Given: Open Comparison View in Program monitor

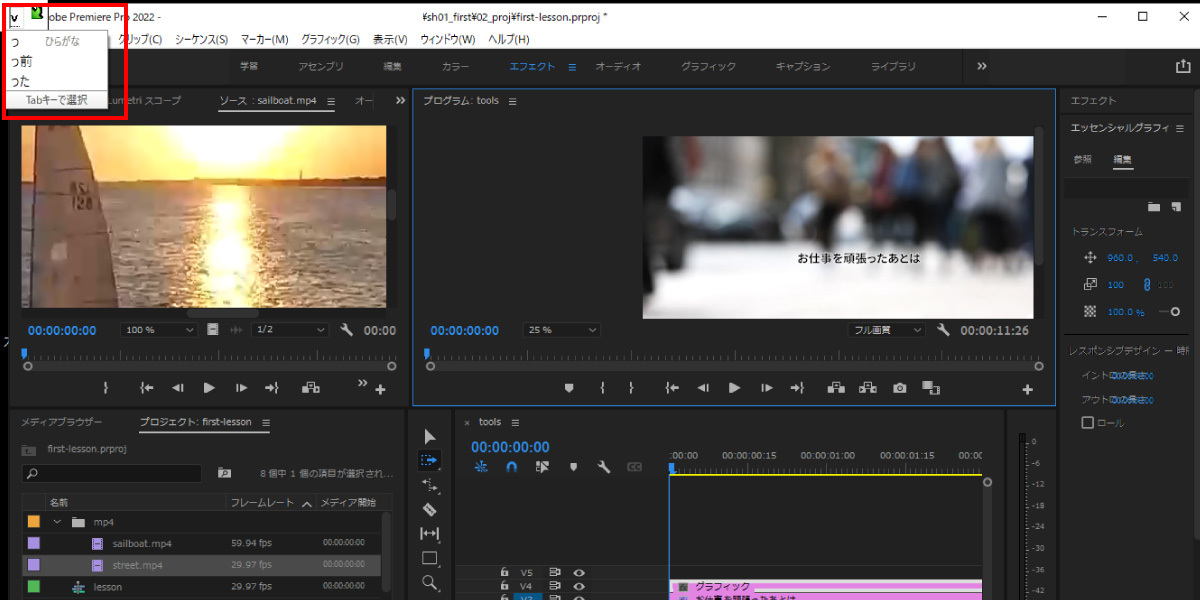Looking at the screenshot, I should [931, 388].
